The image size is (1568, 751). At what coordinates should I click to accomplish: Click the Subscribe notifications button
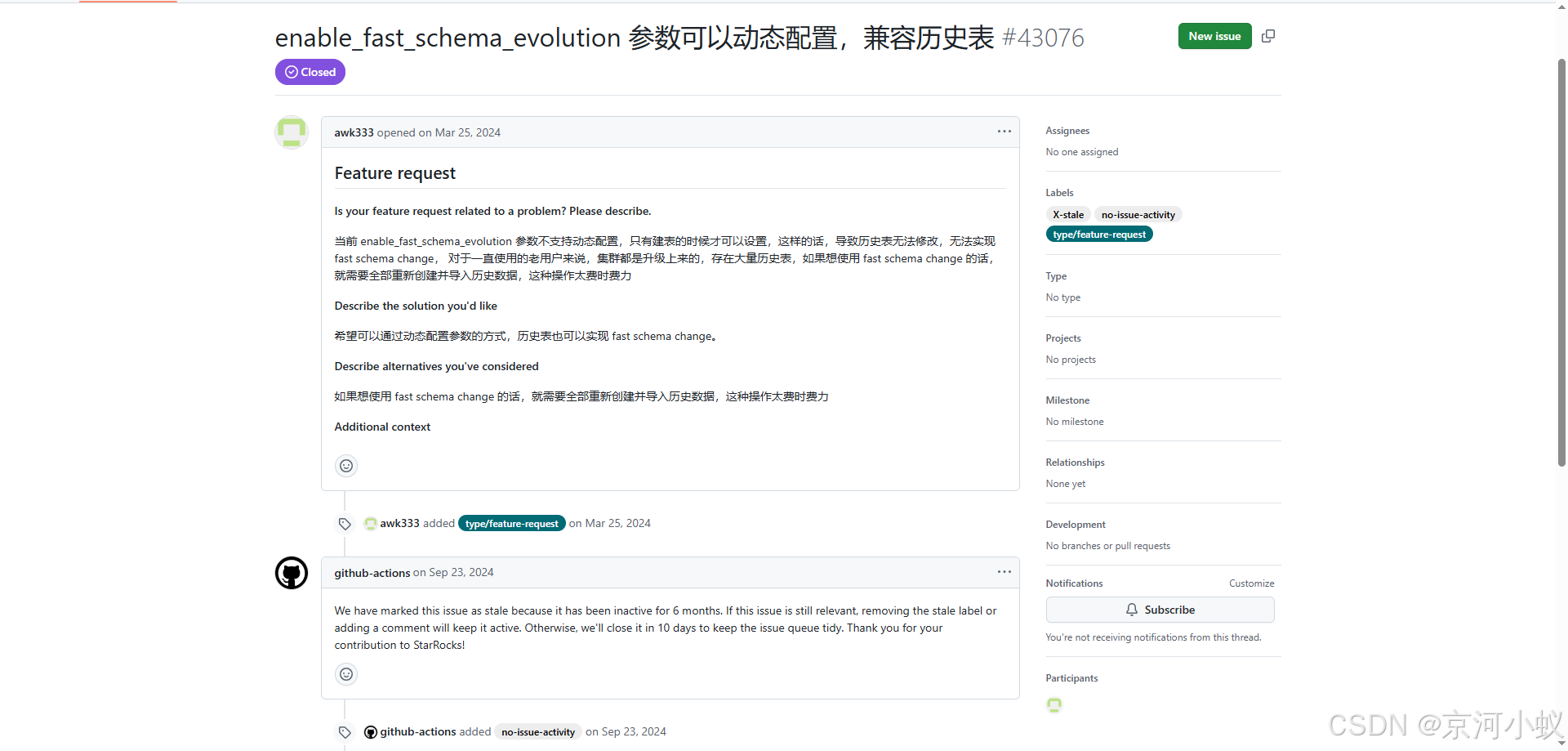(1160, 610)
